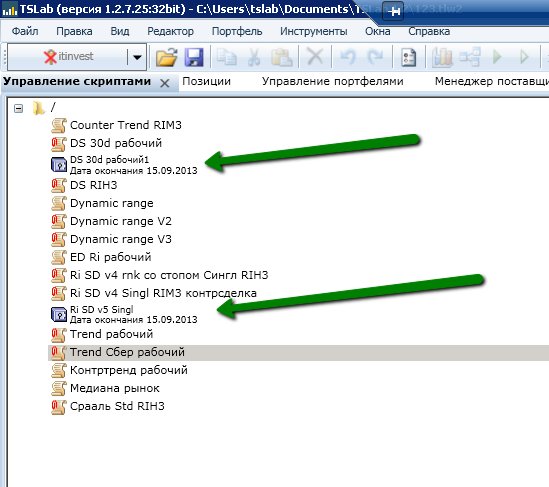Select Ri SD v4 rnk со стопом script
The image size is (549, 487).
(x=169, y=275)
